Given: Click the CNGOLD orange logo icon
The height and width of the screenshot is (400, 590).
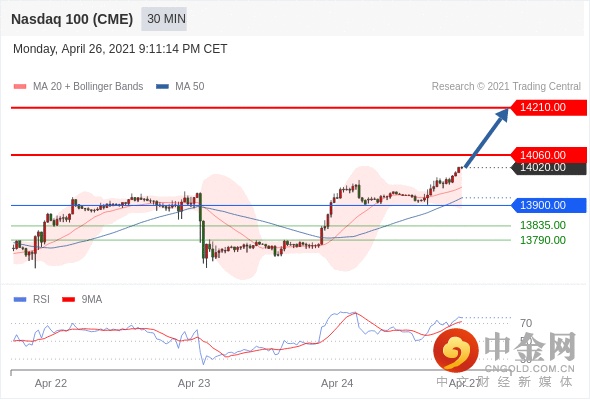Looking at the screenshot, I should pyautogui.click(x=456, y=350).
